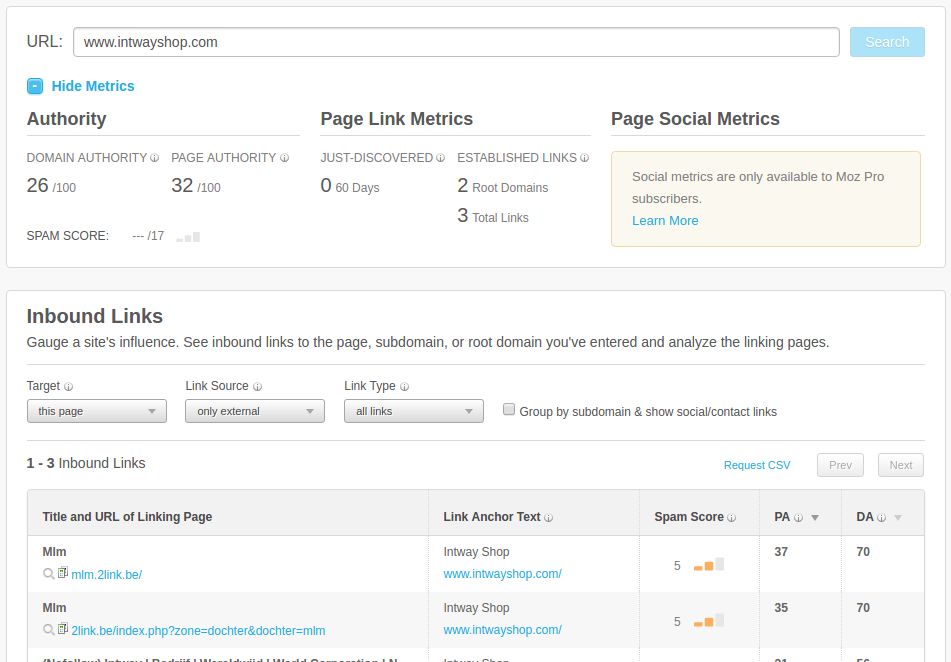
Task: Click the Established Links info icon
Action: [x=584, y=158]
